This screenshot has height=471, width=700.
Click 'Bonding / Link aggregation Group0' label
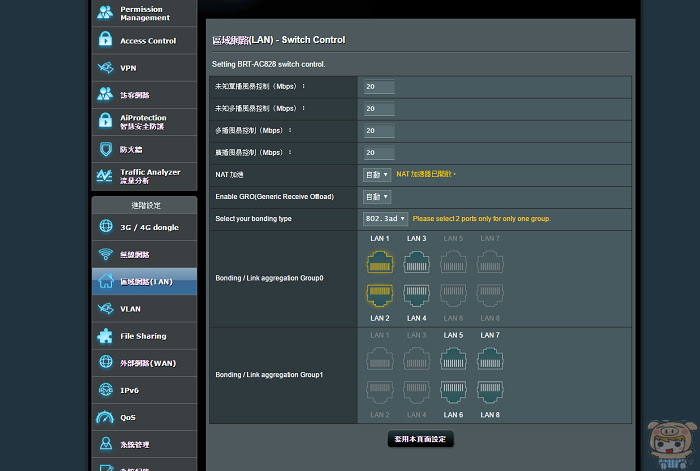pos(269,278)
